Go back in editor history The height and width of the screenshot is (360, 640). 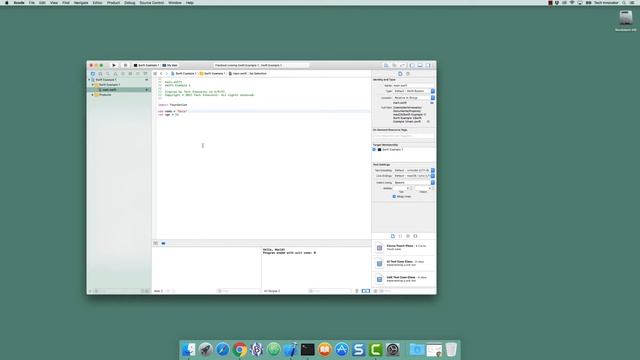(161, 73)
